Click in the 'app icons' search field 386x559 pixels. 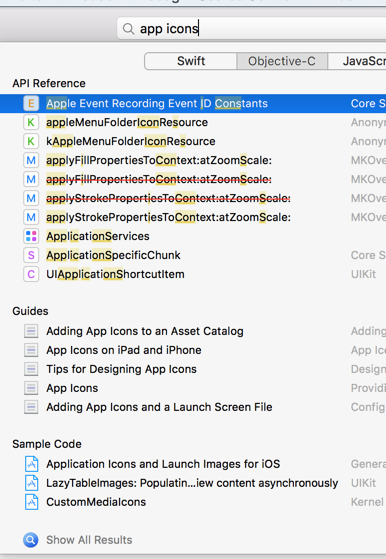(252, 29)
